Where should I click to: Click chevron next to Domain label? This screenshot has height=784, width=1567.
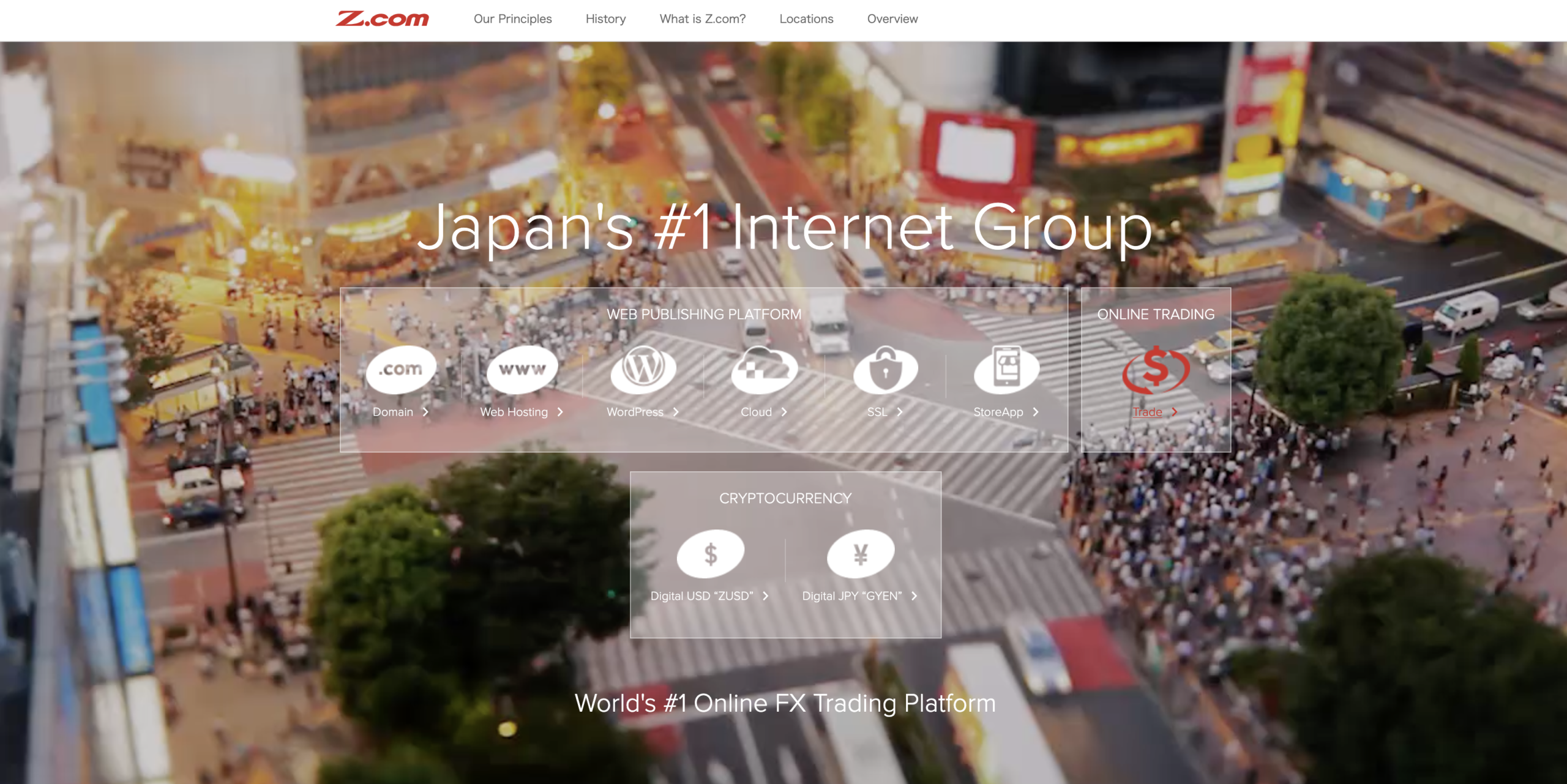(425, 412)
